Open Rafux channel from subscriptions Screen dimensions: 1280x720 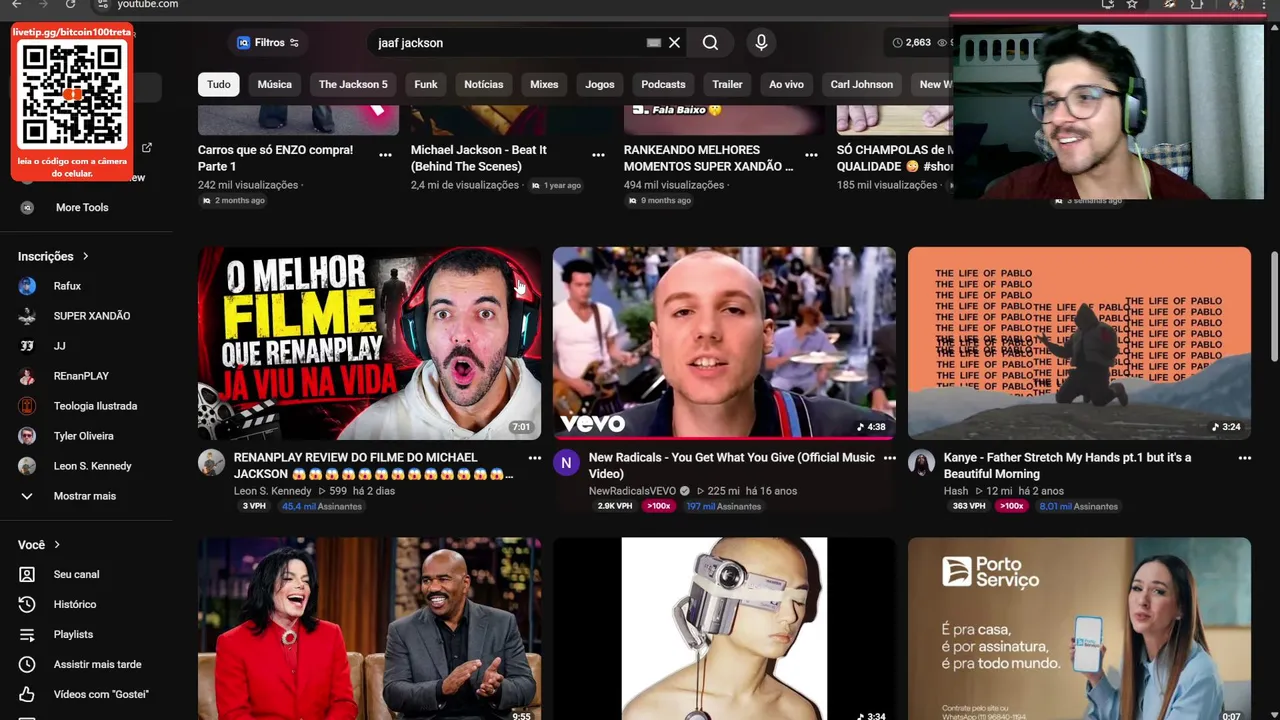[67, 286]
